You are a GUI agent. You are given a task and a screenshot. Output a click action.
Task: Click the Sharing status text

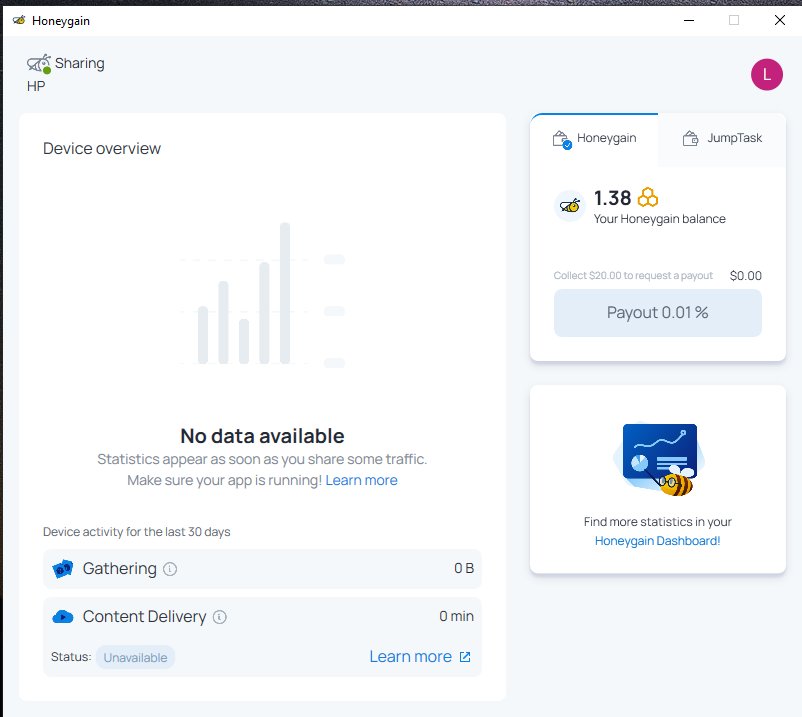pyautogui.click(x=79, y=63)
